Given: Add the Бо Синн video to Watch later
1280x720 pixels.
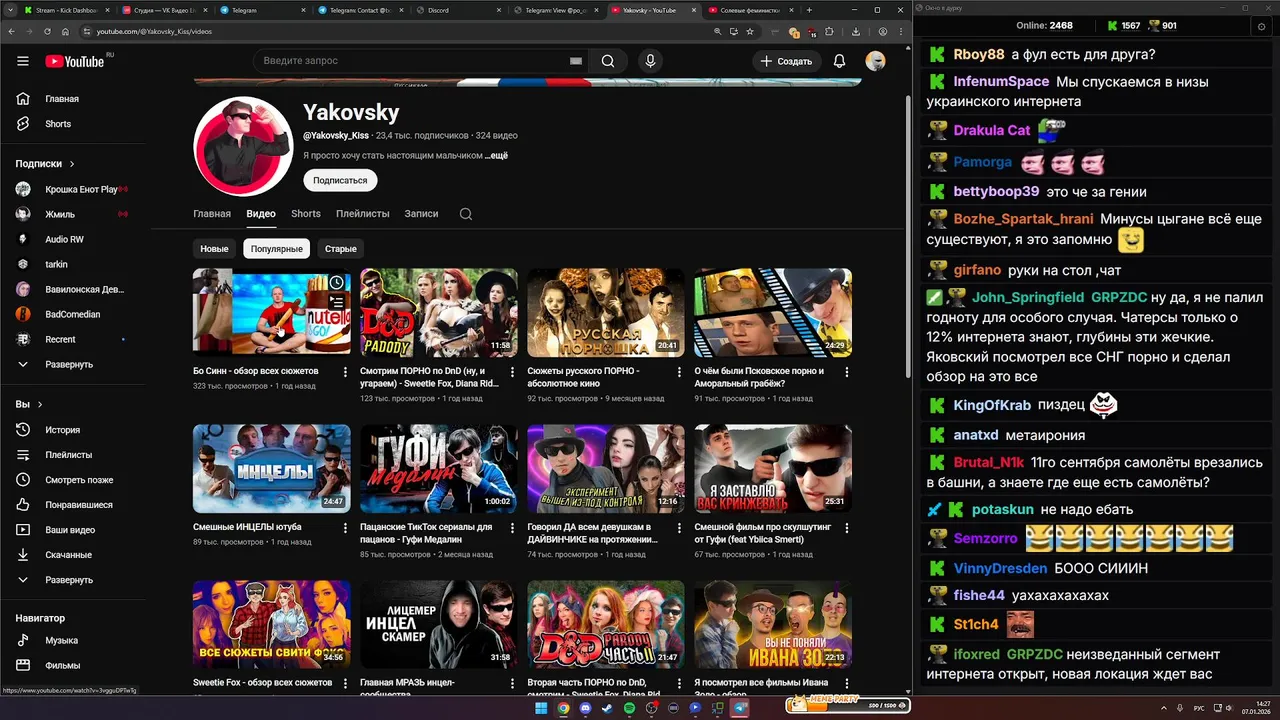Looking at the screenshot, I should 337,283.
